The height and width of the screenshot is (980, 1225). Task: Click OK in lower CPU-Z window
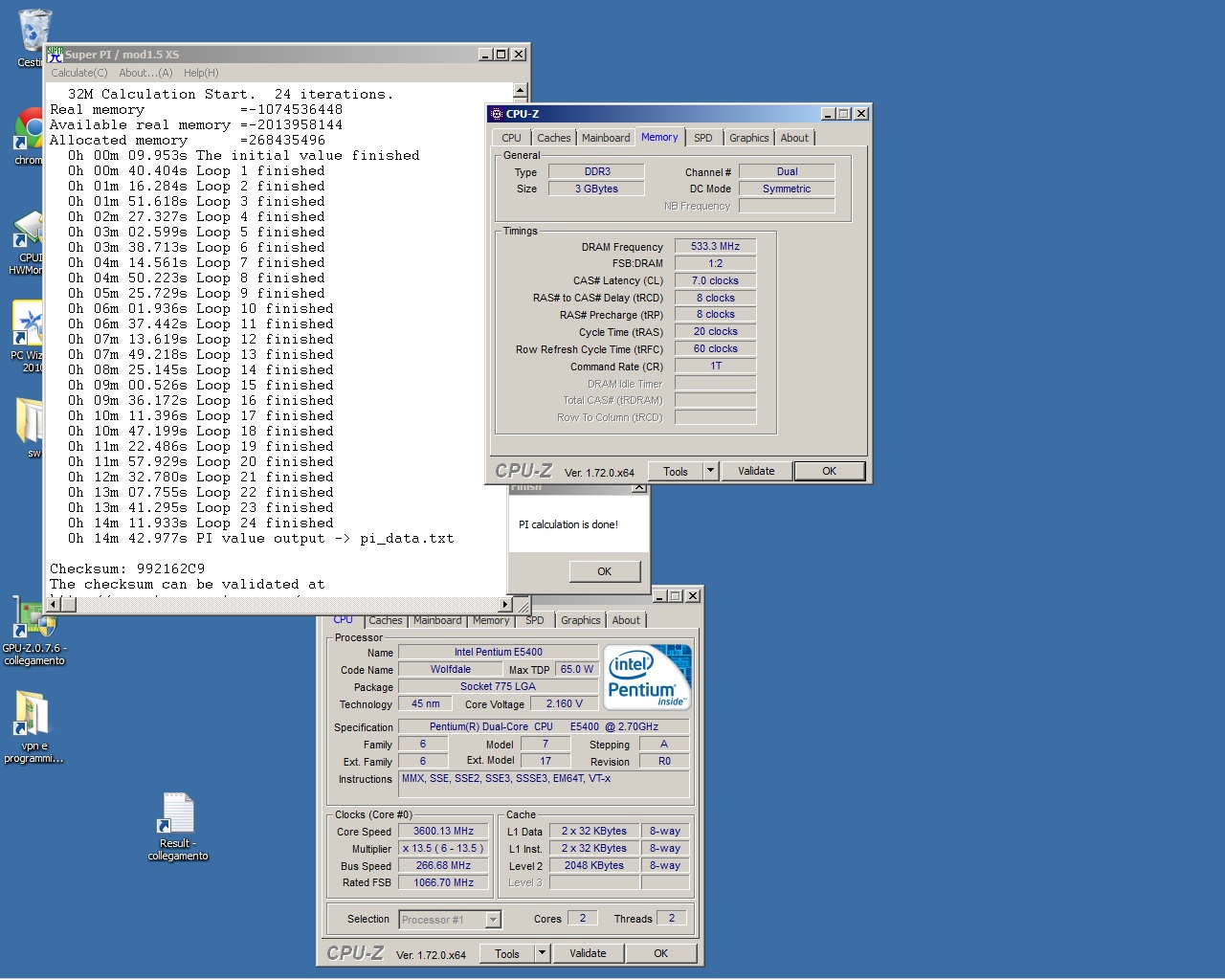661,953
